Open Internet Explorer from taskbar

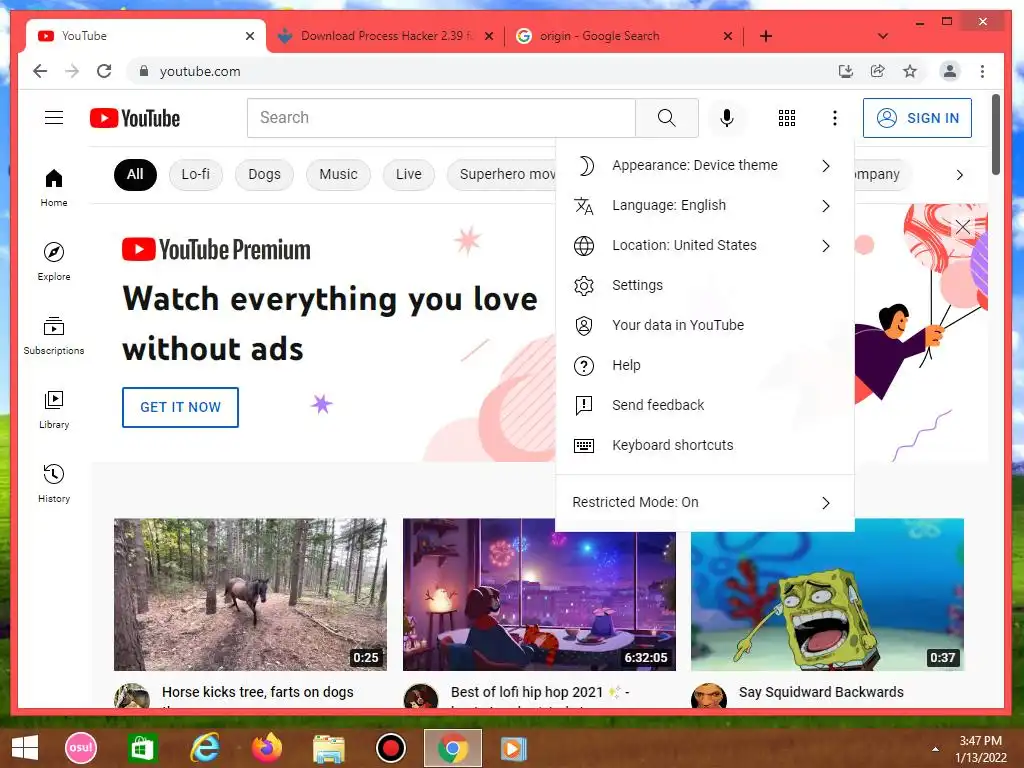pos(205,748)
